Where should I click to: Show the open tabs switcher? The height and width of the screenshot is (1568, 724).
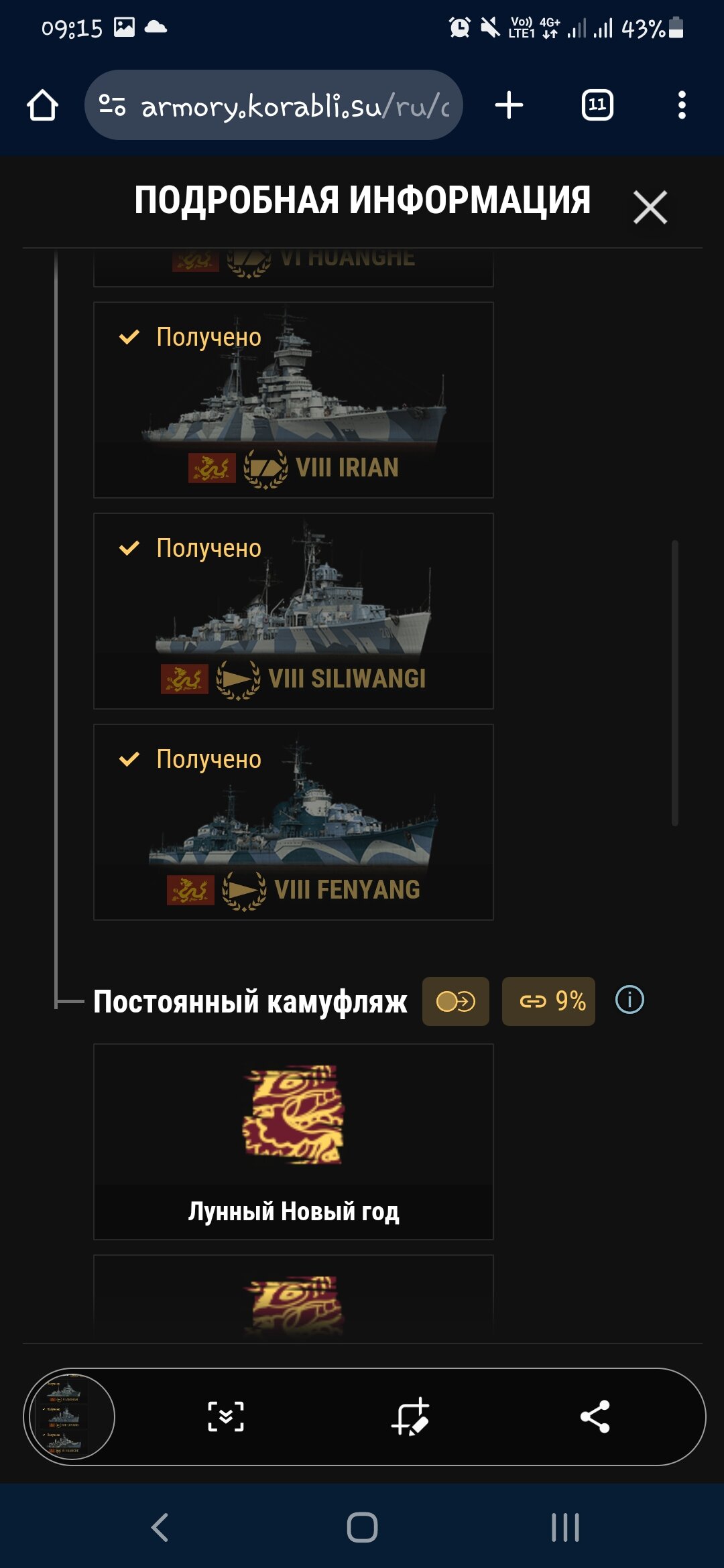tap(597, 105)
